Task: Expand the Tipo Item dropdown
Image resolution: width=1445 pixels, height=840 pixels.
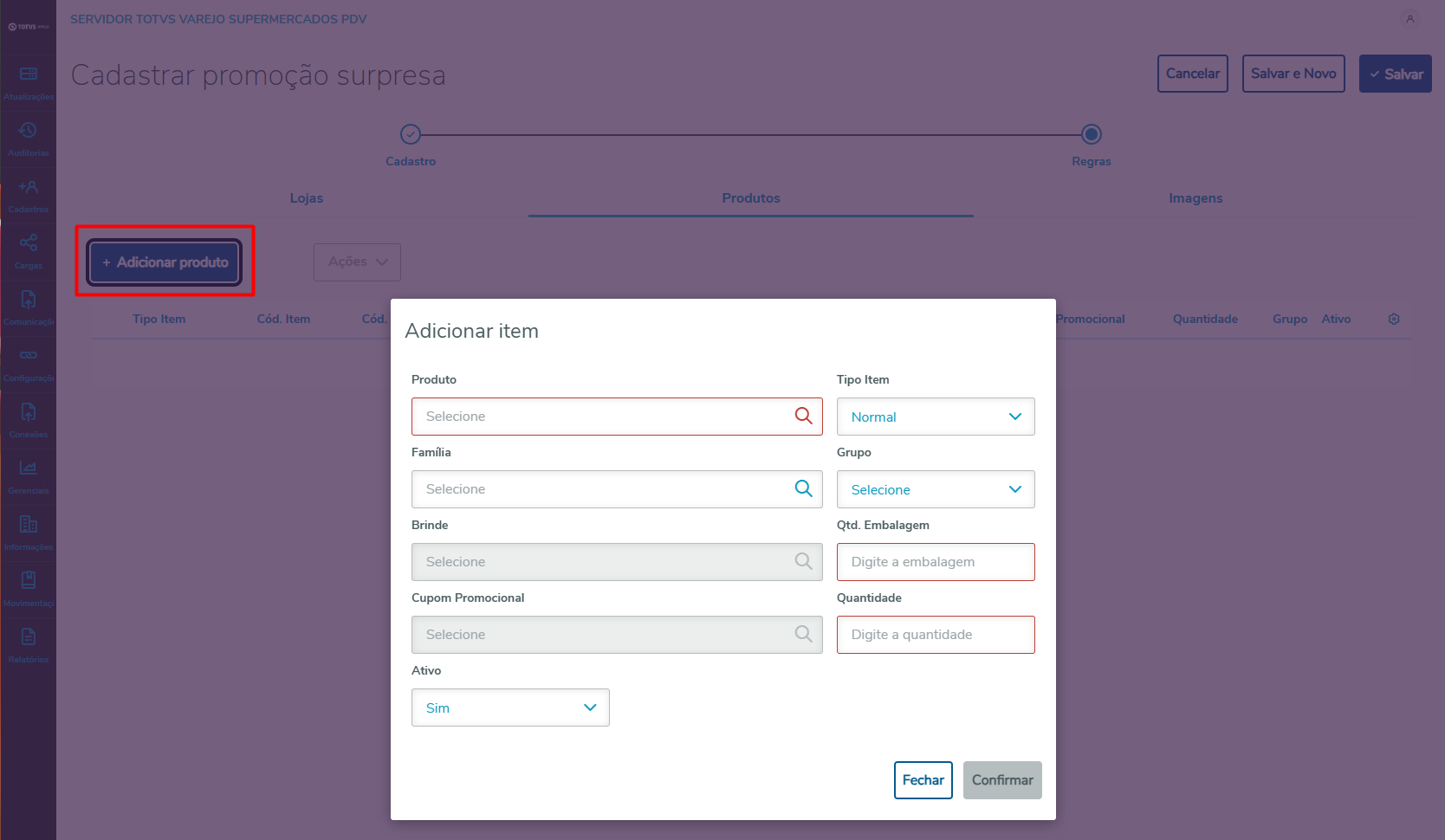Action: (936, 417)
